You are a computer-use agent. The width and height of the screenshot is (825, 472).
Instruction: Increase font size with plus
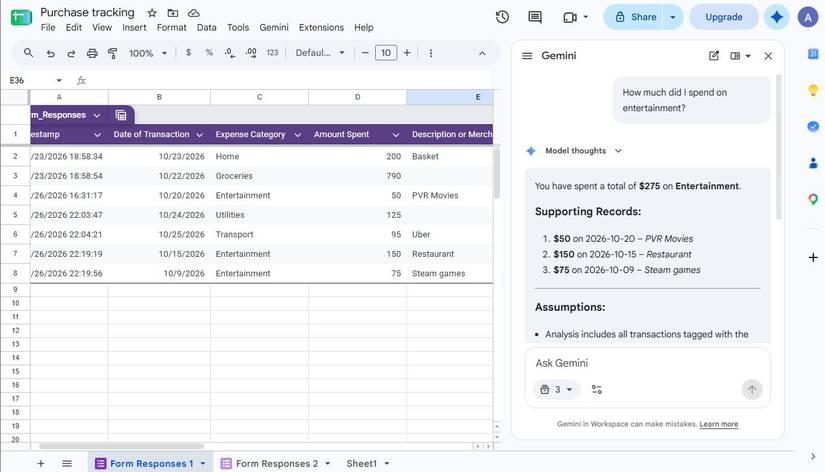[x=407, y=53]
